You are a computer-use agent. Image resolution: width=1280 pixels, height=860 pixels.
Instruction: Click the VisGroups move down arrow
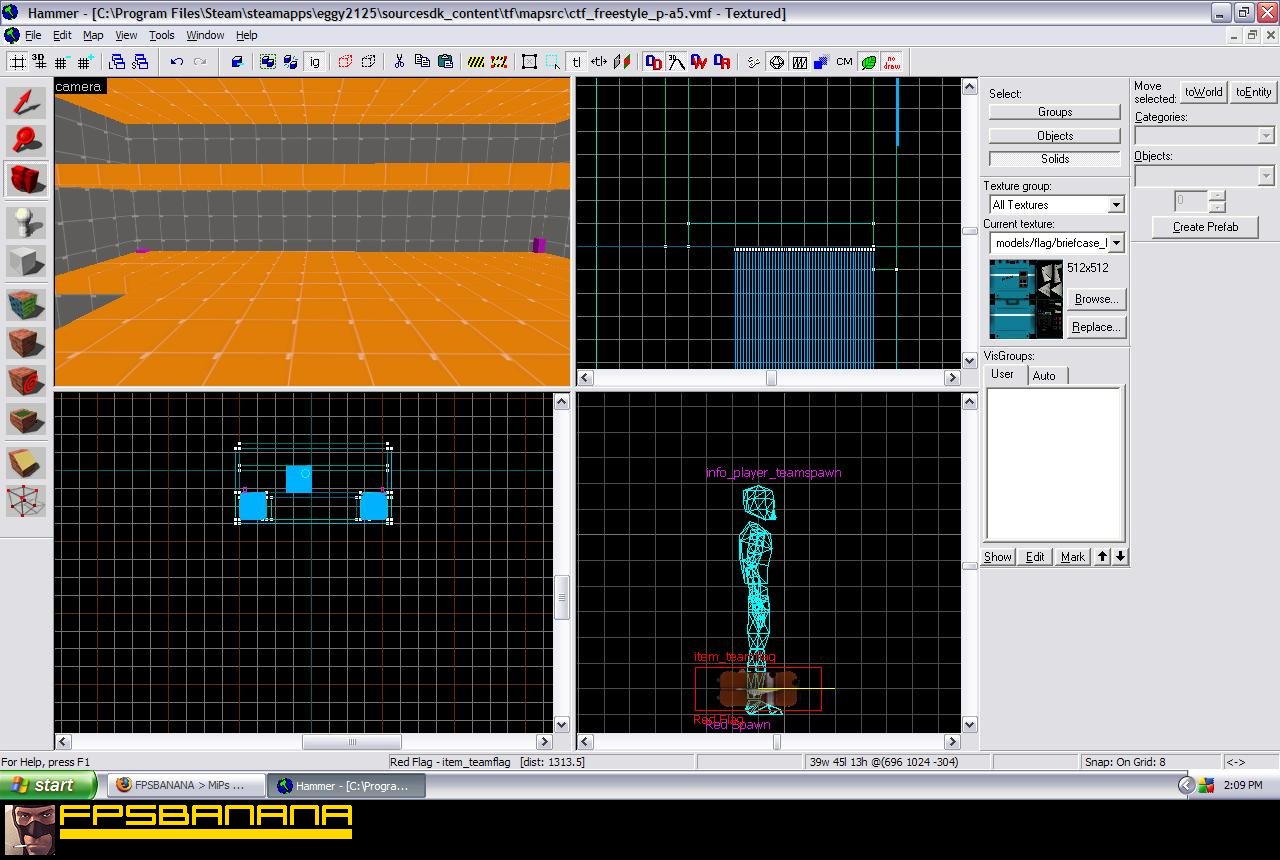pyautogui.click(x=1120, y=557)
